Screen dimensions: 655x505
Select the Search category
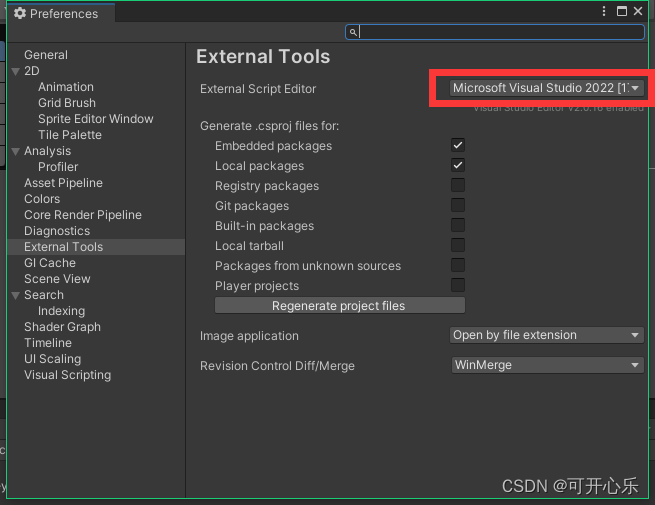[x=44, y=295]
